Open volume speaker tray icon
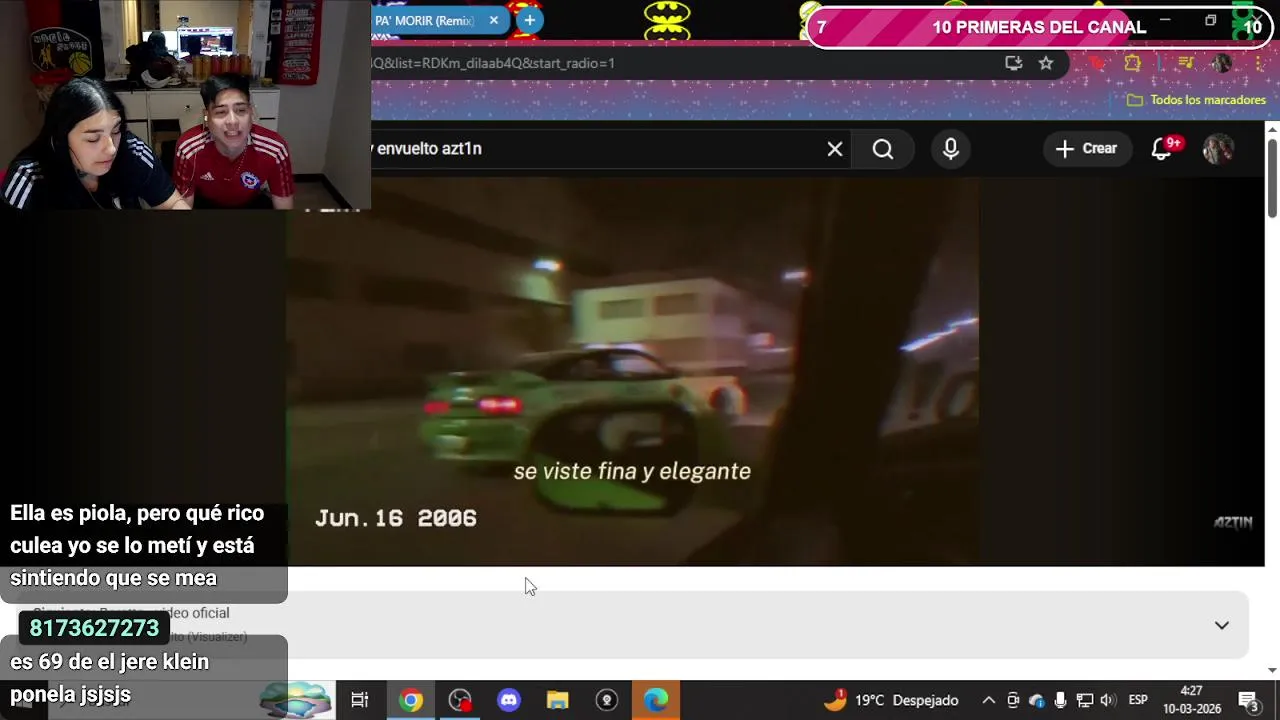 pos(1108,700)
